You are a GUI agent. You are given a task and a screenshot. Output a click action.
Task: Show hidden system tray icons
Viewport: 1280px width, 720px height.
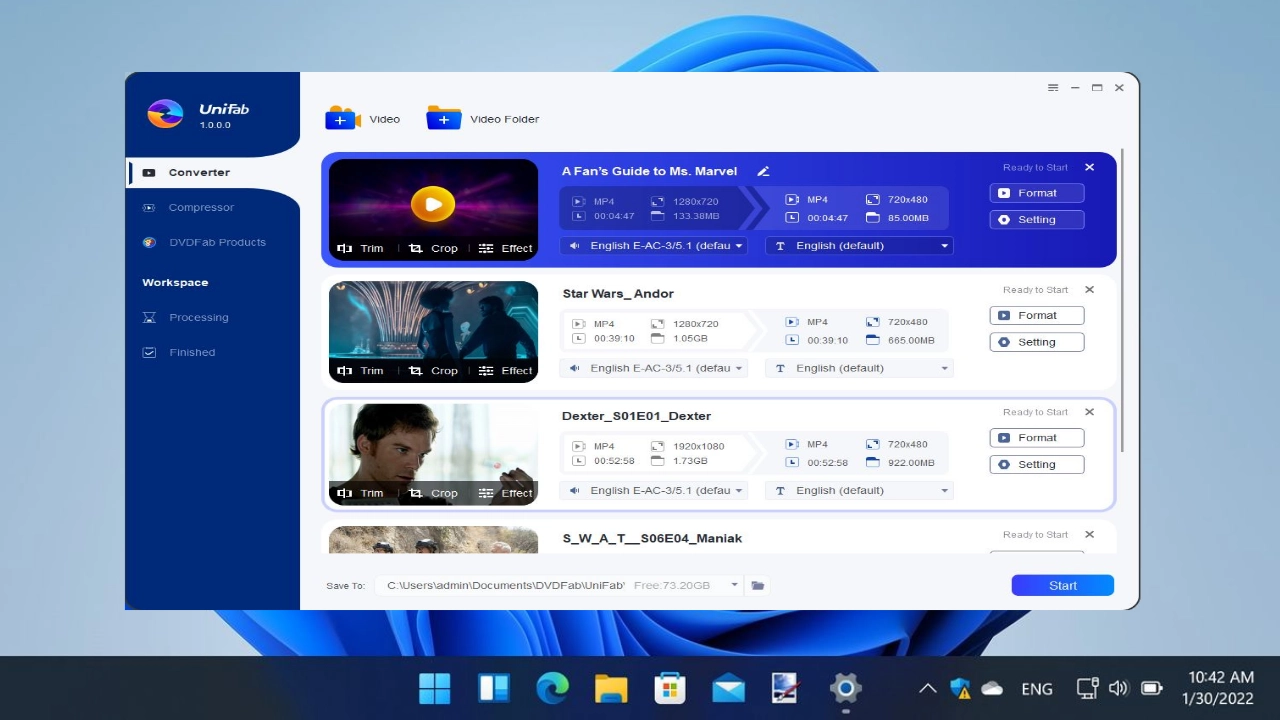coord(928,688)
